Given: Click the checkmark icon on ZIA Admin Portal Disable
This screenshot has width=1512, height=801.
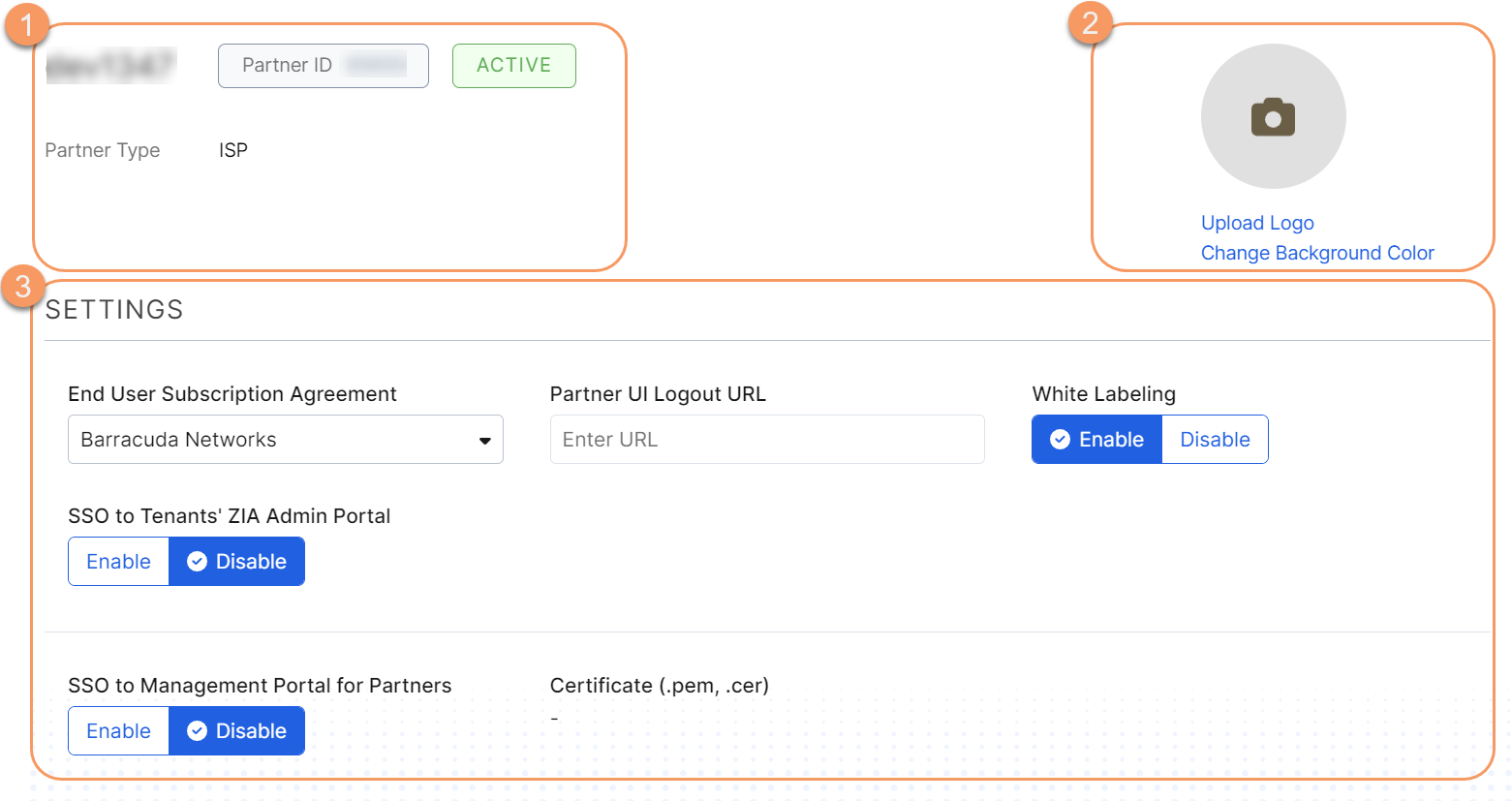Looking at the screenshot, I should (x=197, y=562).
